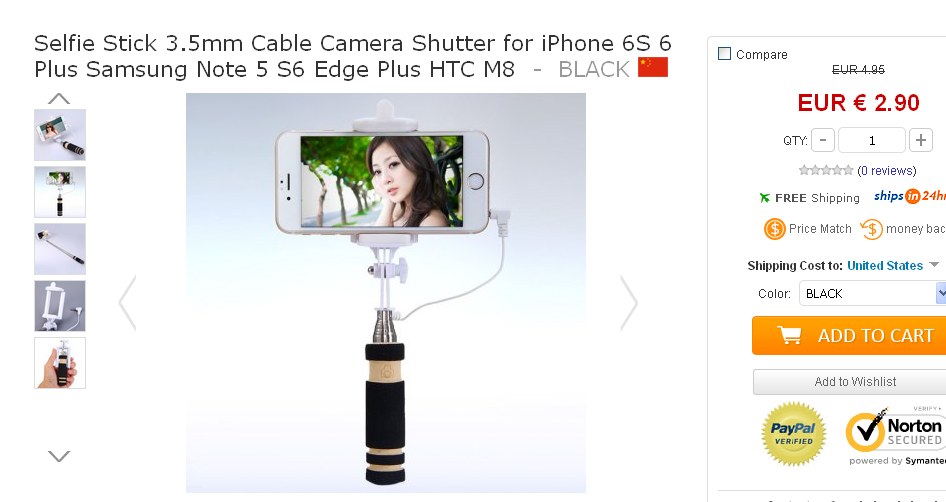Show previous product image with left arrow

(127, 303)
